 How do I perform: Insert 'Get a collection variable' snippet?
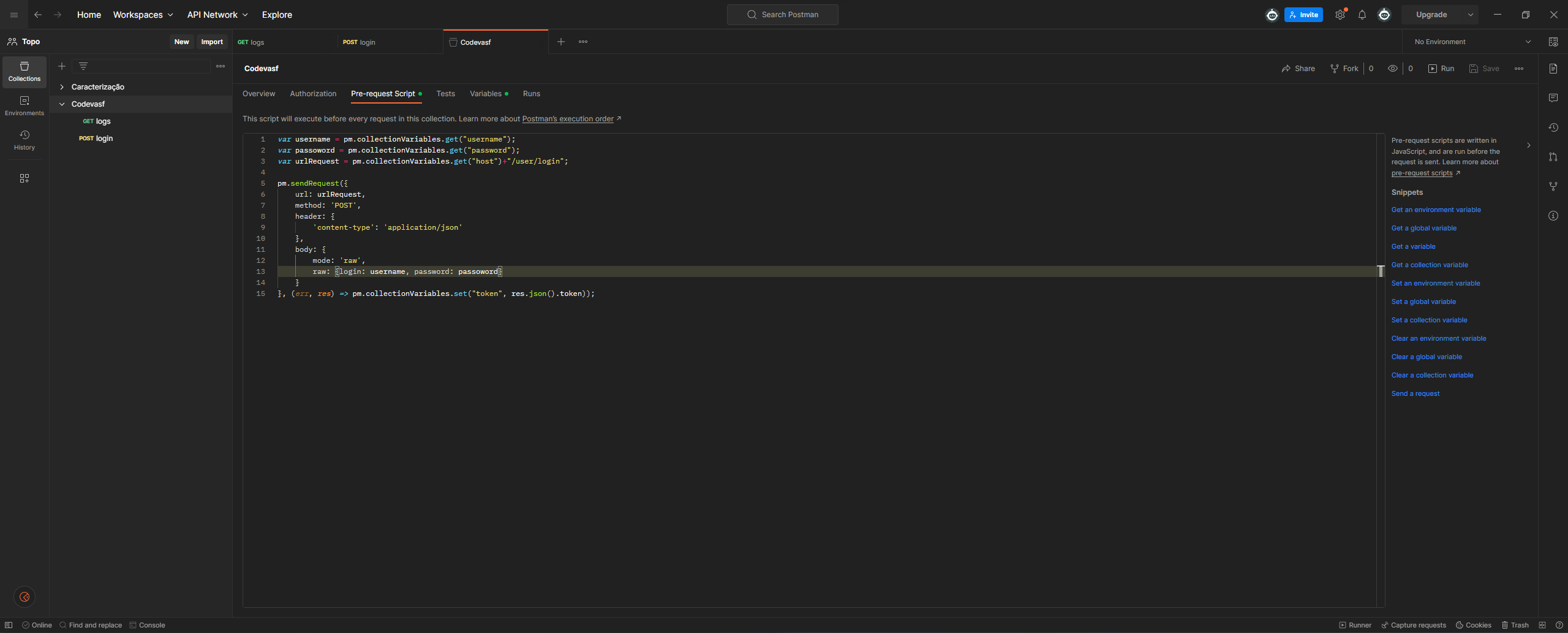[1430, 265]
